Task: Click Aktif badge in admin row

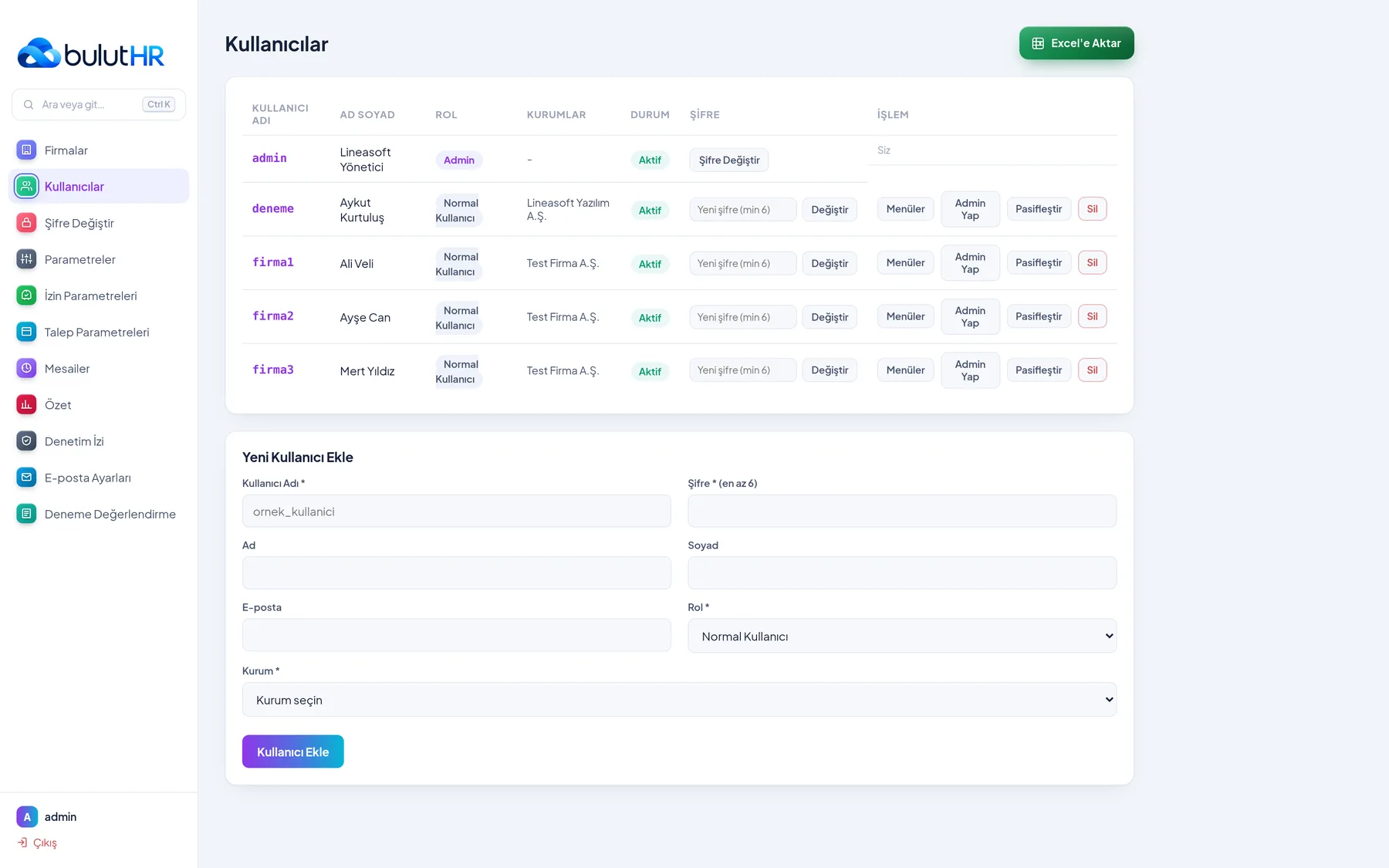Action: pos(650,160)
